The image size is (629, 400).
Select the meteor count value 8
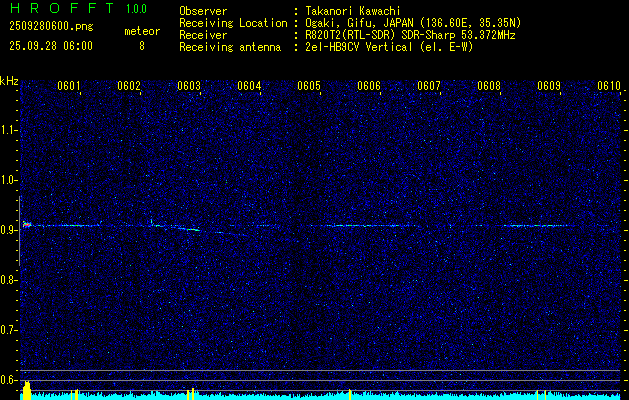[142, 46]
